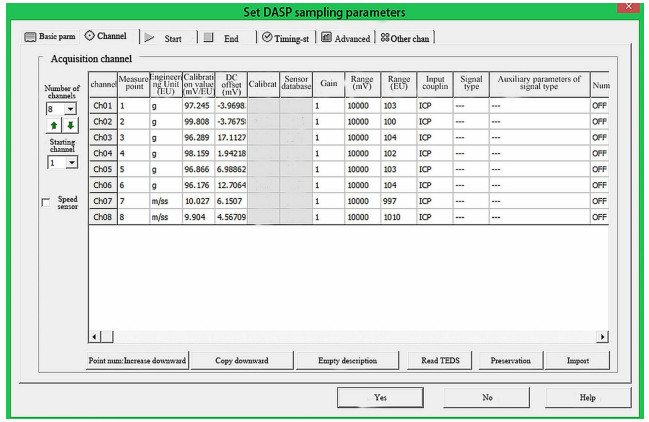Click the horizontal scrollbar right arrow
This screenshot has width=649, height=422.
(x=602, y=337)
